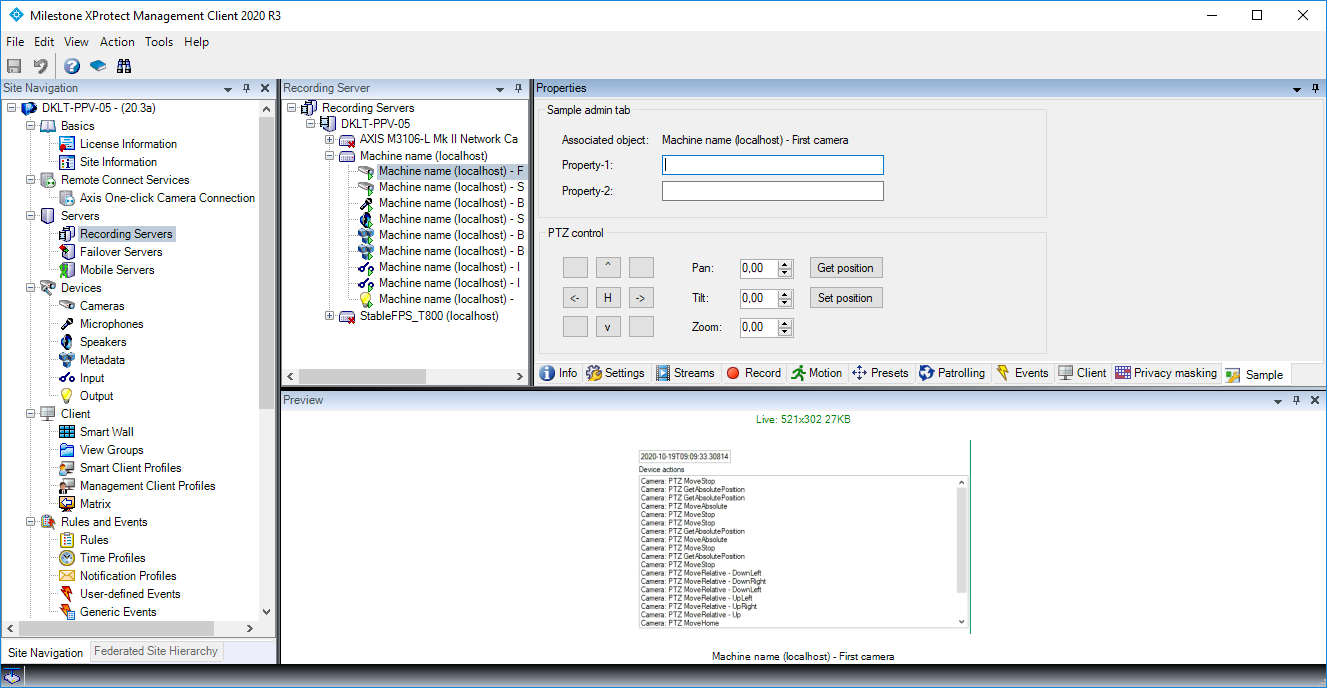Click the PTZ down (v) button
Image resolution: width=1327 pixels, height=688 pixels.
[x=608, y=327]
